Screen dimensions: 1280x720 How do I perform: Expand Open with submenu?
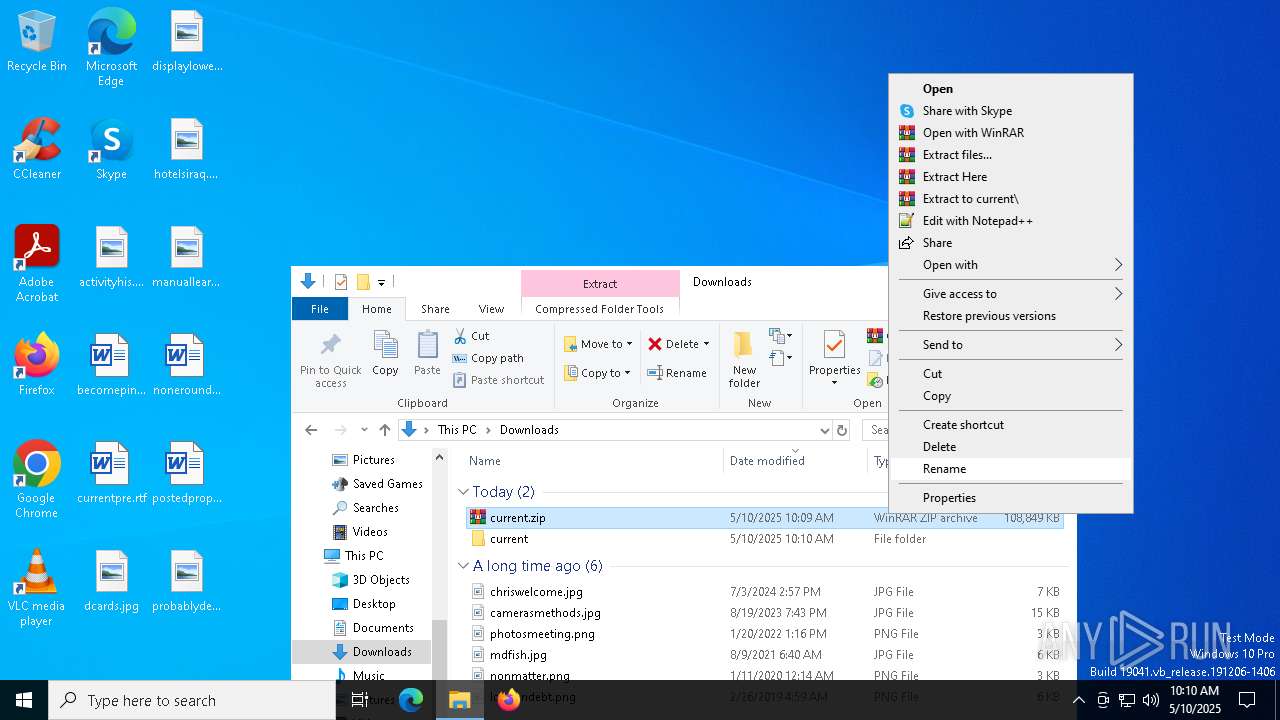tap(1011, 265)
